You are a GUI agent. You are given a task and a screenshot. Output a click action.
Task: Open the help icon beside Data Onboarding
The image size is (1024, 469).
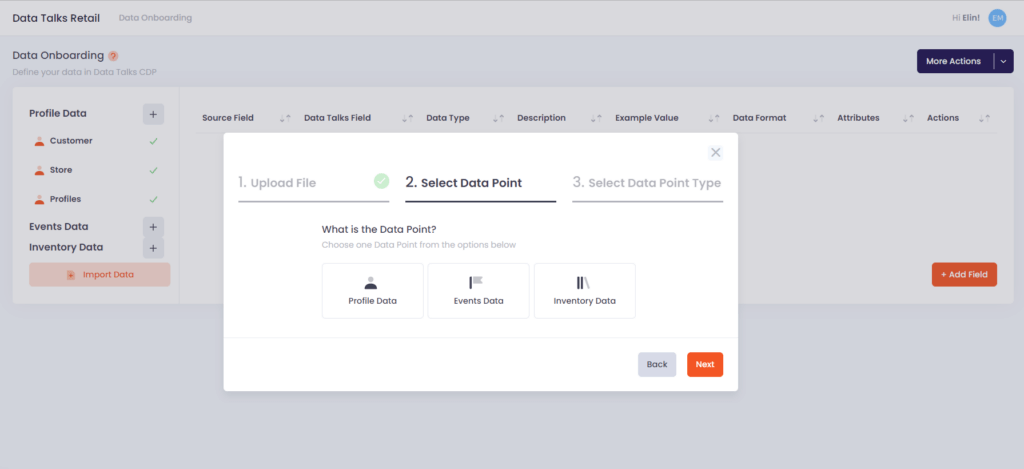(113, 56)
